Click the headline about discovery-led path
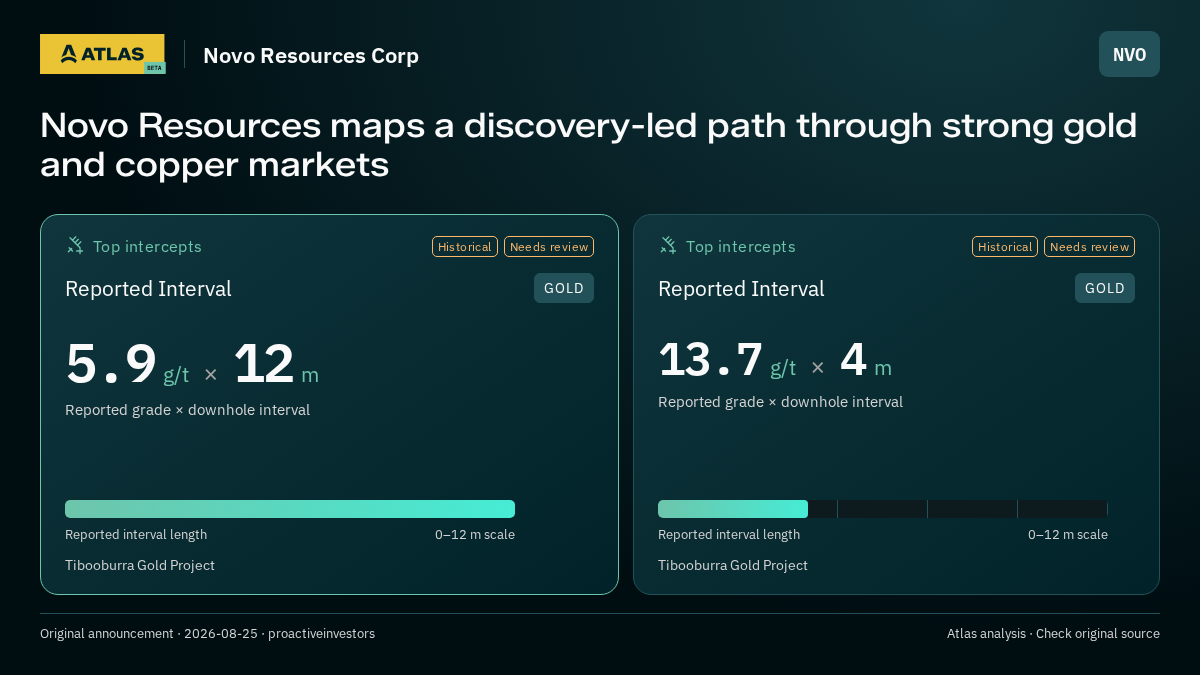This screenshot has height=675, width=1200. tap(589, 145)
